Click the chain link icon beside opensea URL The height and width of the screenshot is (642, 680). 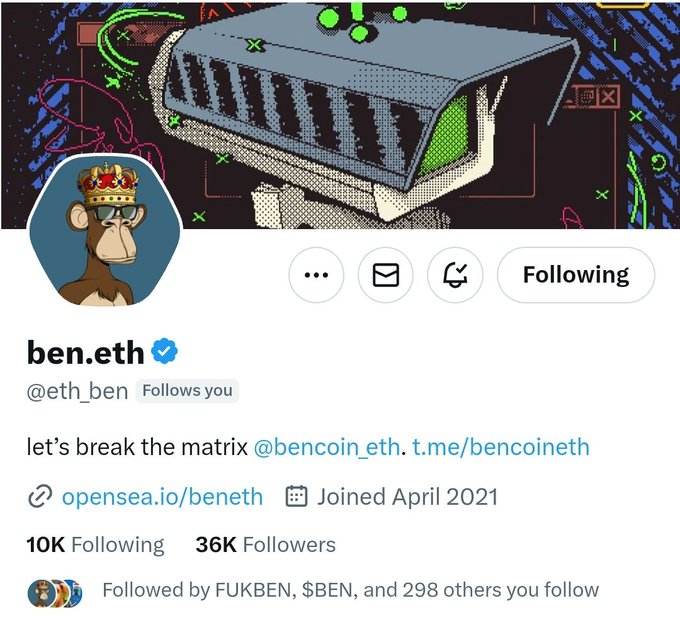click(40, 497)
